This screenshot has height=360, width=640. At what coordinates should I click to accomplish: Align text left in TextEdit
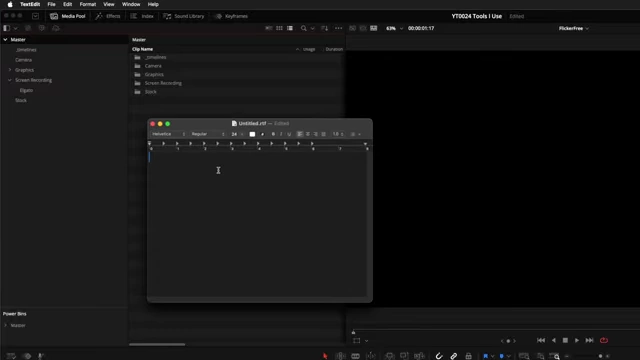point(300,134)
